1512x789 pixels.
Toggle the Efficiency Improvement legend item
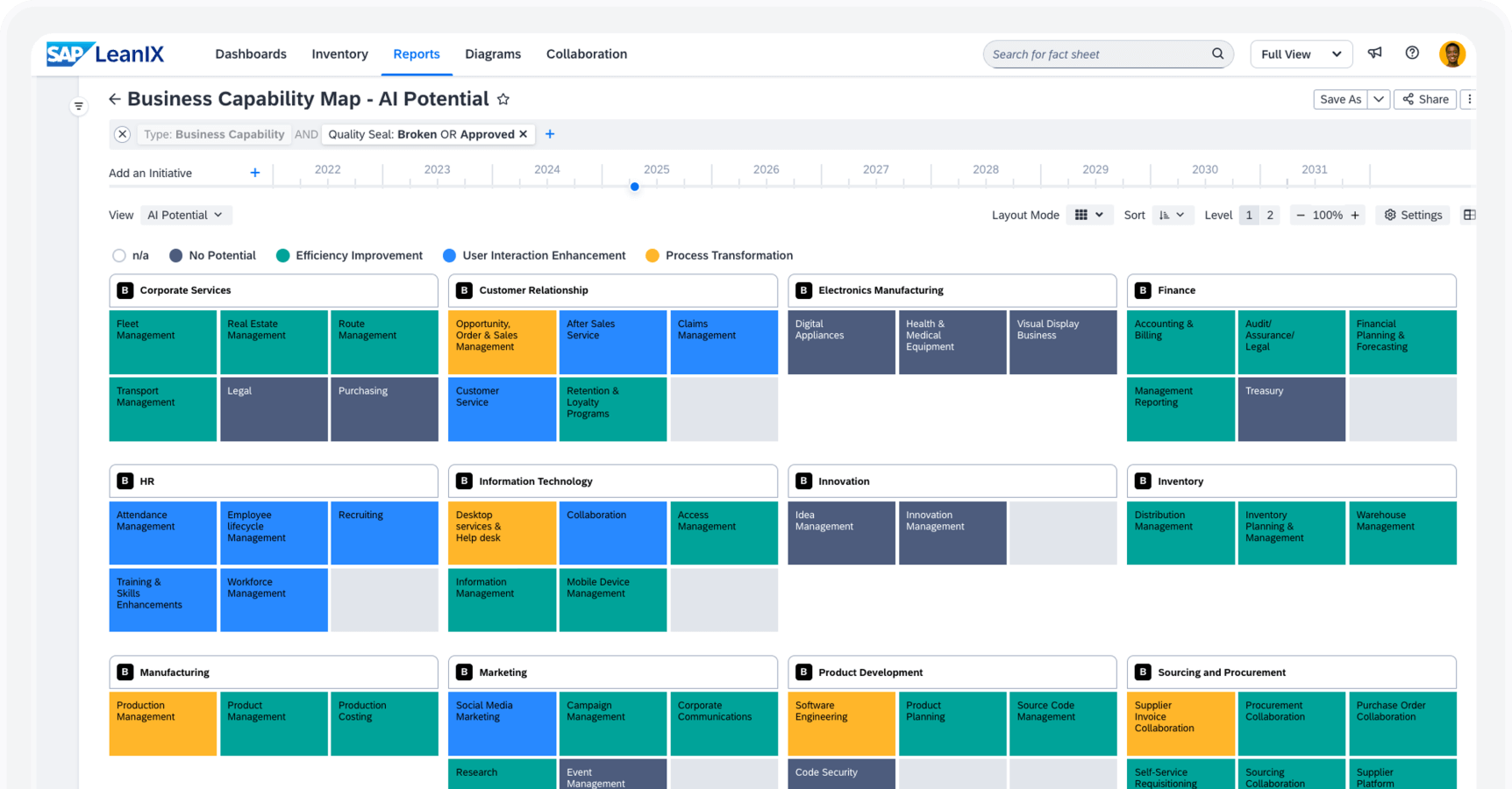click(x=349, y=255)
